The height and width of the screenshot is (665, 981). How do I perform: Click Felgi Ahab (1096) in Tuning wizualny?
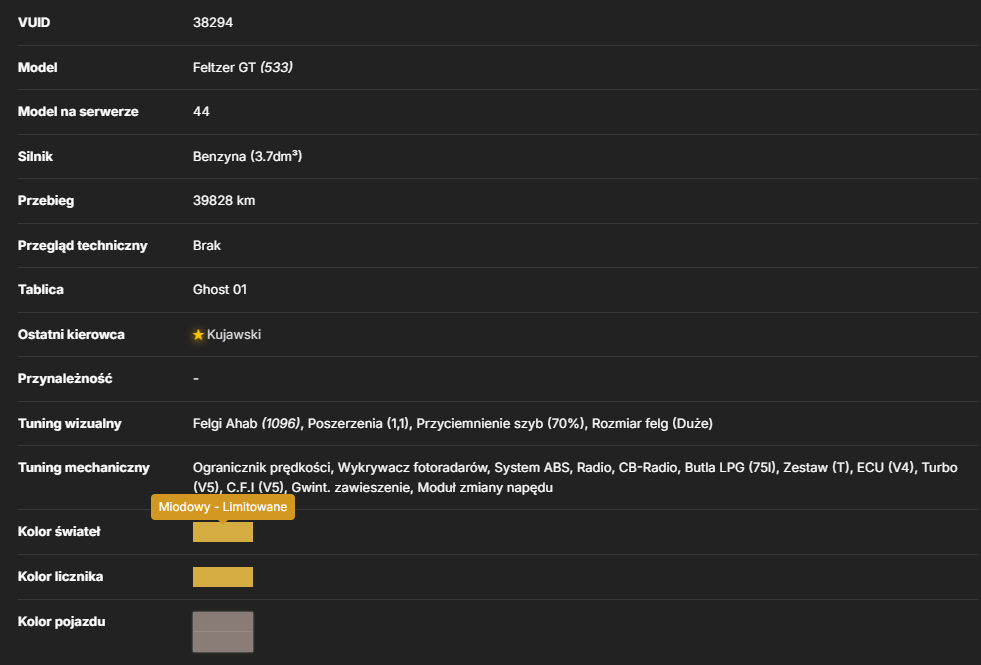tap(247, 424)
